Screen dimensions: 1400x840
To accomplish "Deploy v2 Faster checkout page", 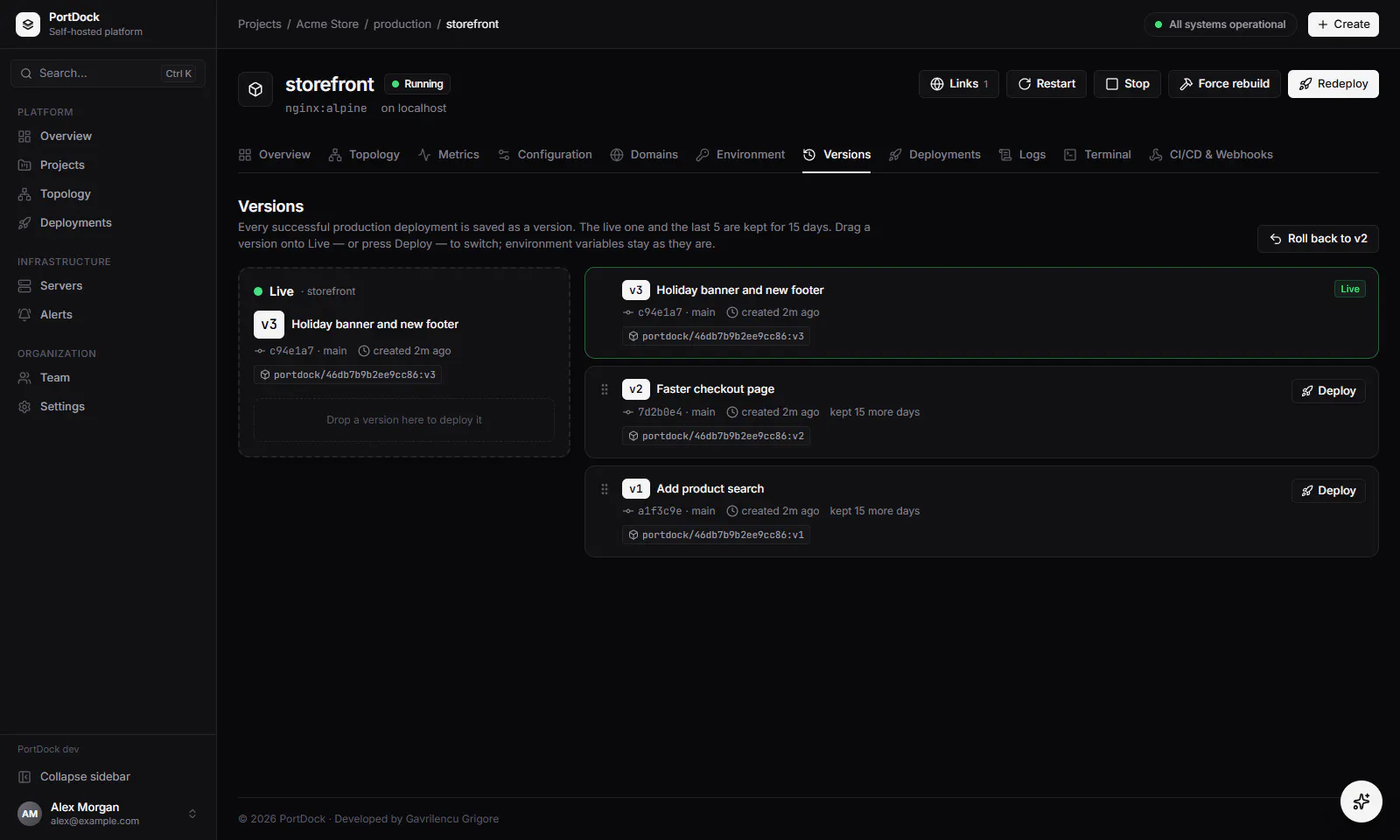I will (x=1328, y=391).
